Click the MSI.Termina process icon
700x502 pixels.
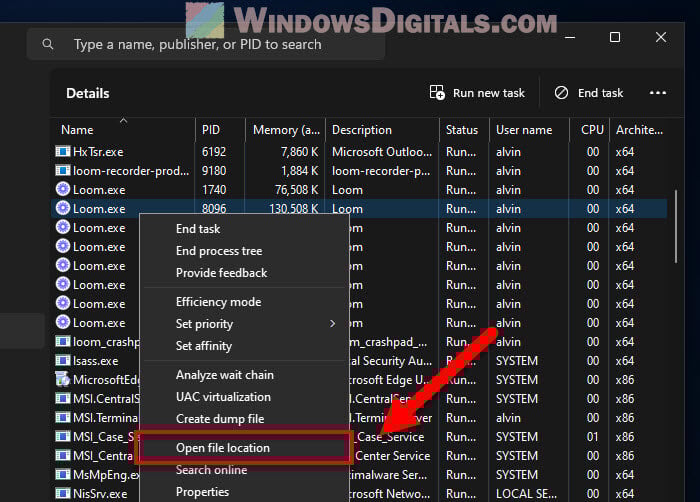[x=62, y=418]
